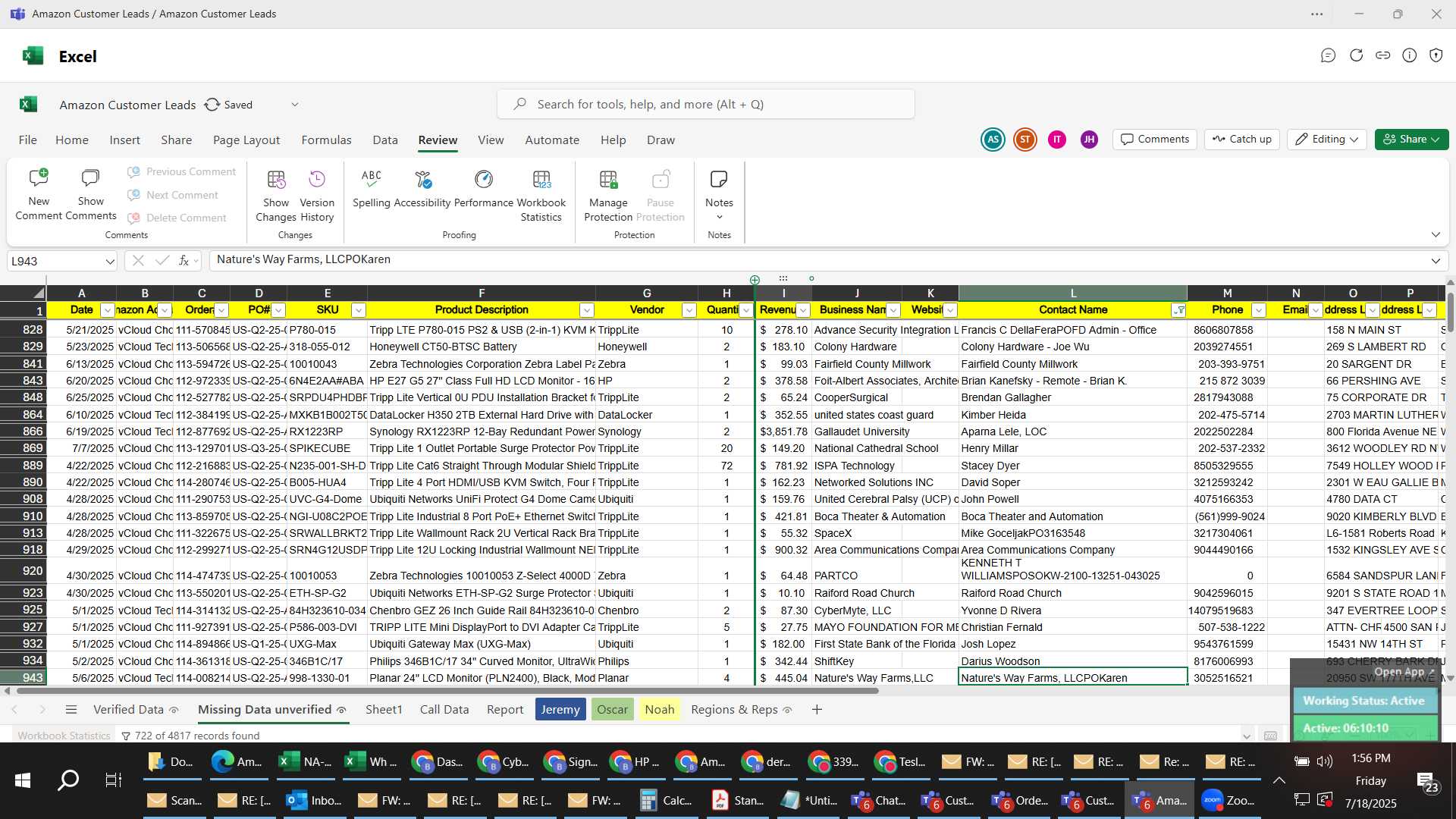Open the File menu
1456x819 pixels.
[28, 140]
